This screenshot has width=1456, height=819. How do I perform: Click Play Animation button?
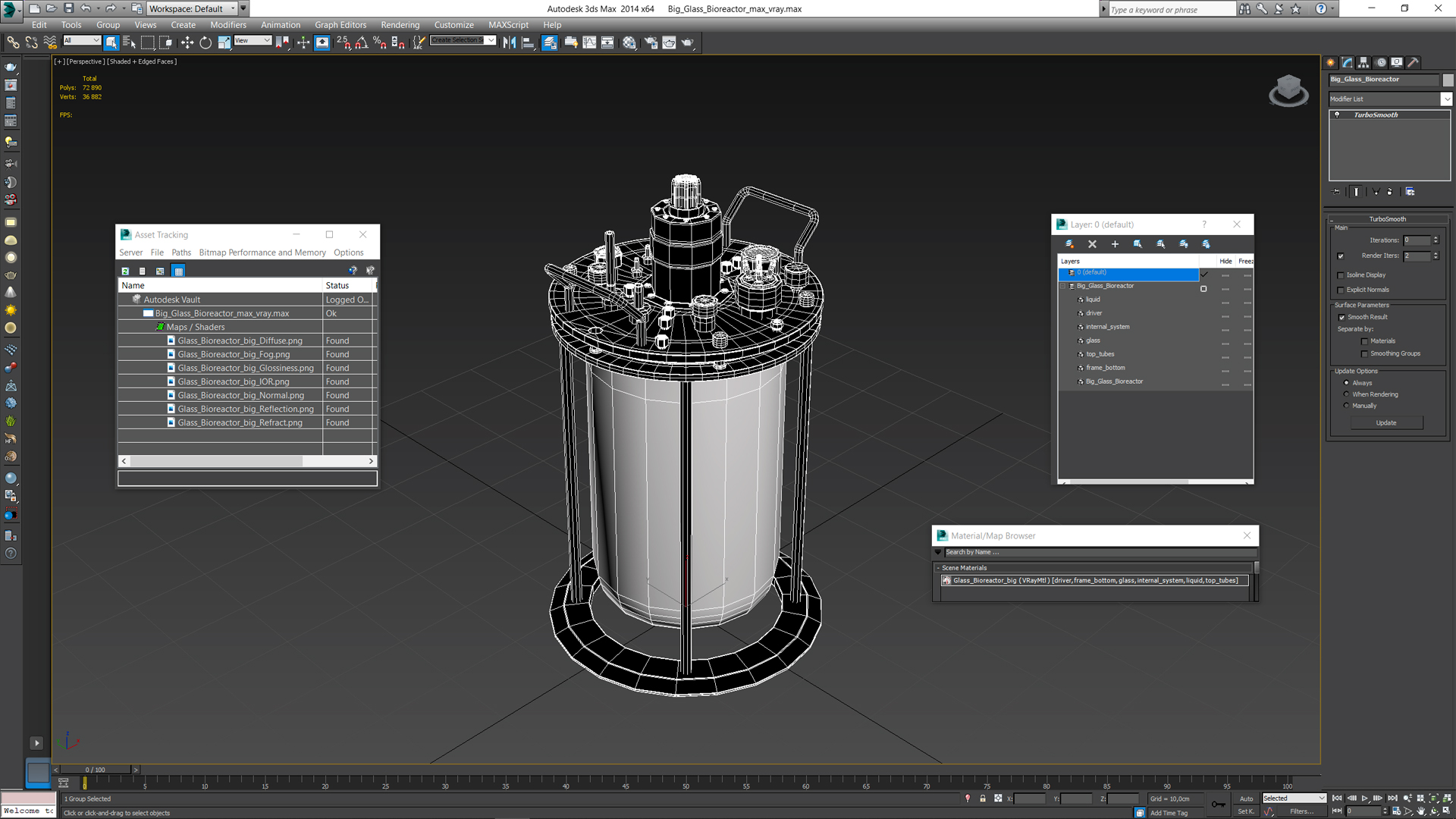1364,799
